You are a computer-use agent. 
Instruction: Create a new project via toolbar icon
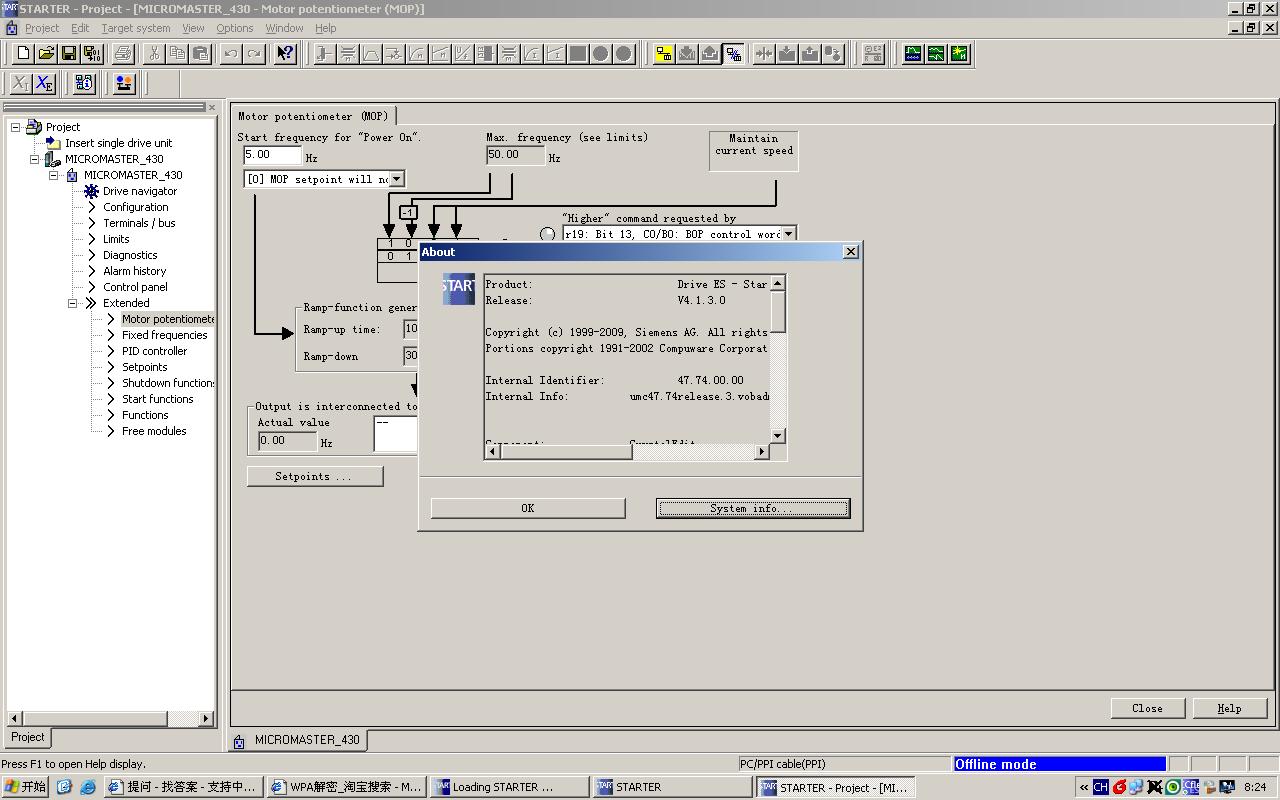[x=23, y=54]
